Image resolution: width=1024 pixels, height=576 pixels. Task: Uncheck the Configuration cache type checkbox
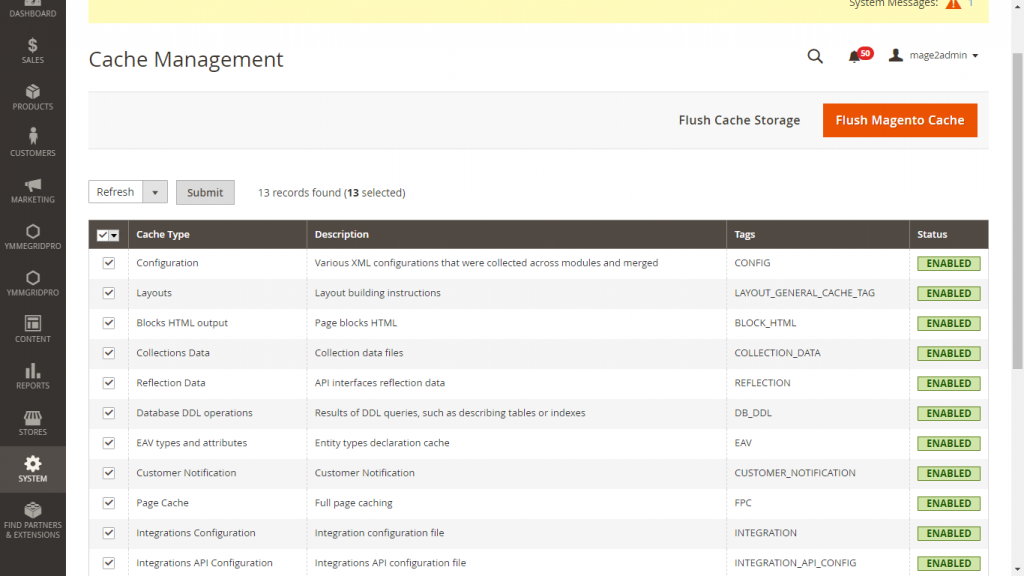click(109, 263)
